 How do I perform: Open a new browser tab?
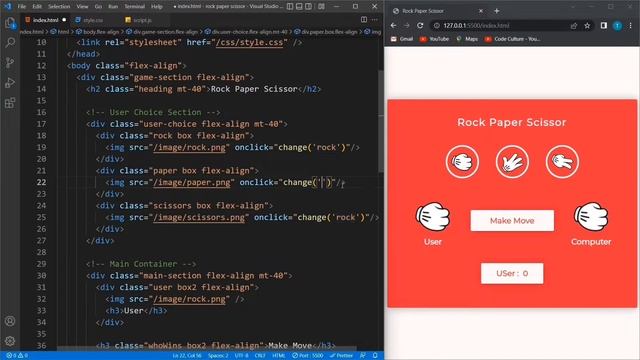pyautogui.click(x=497, y=11)
